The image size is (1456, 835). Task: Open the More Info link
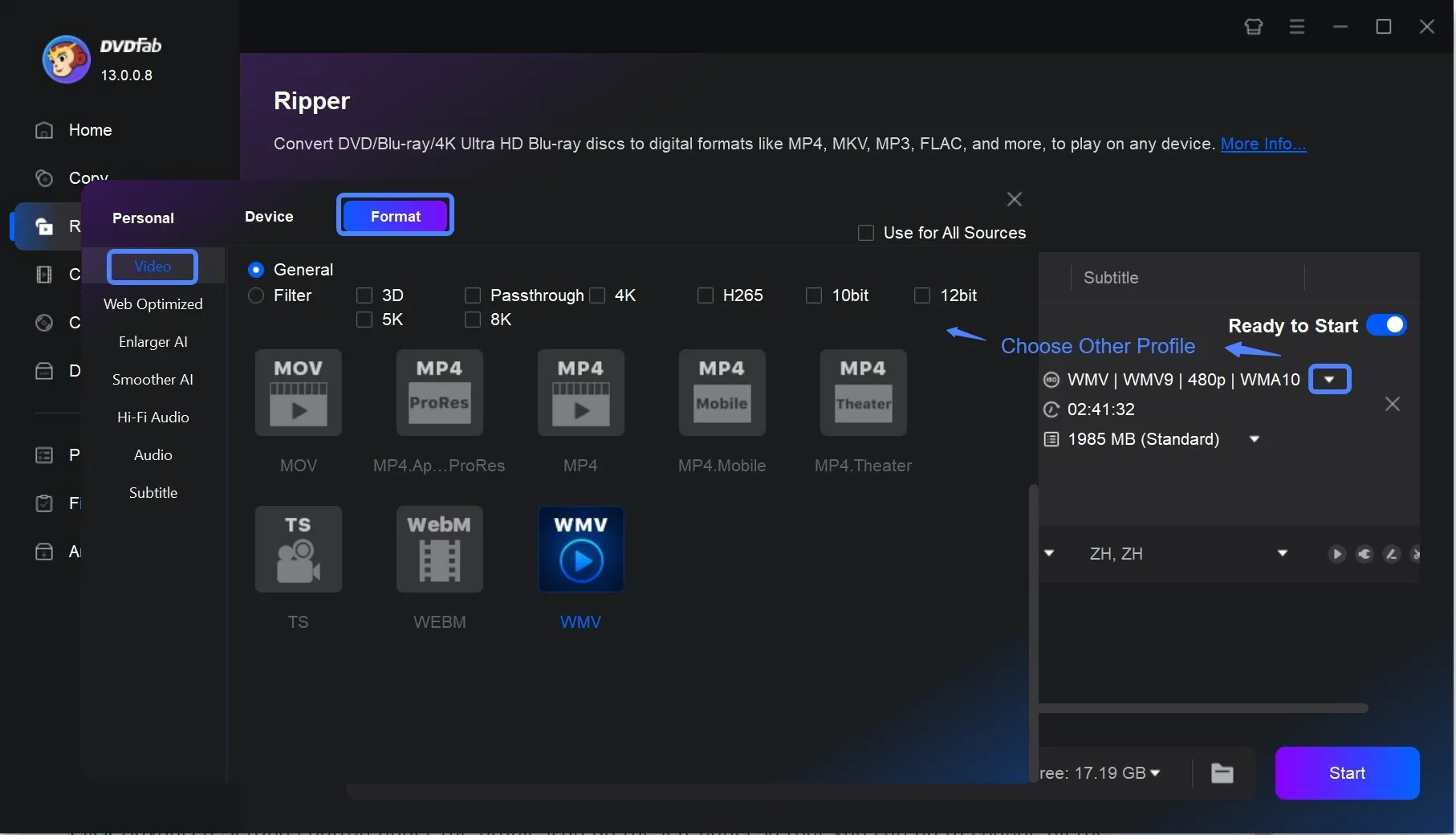pyautogui.click(x=1262, y=145)
